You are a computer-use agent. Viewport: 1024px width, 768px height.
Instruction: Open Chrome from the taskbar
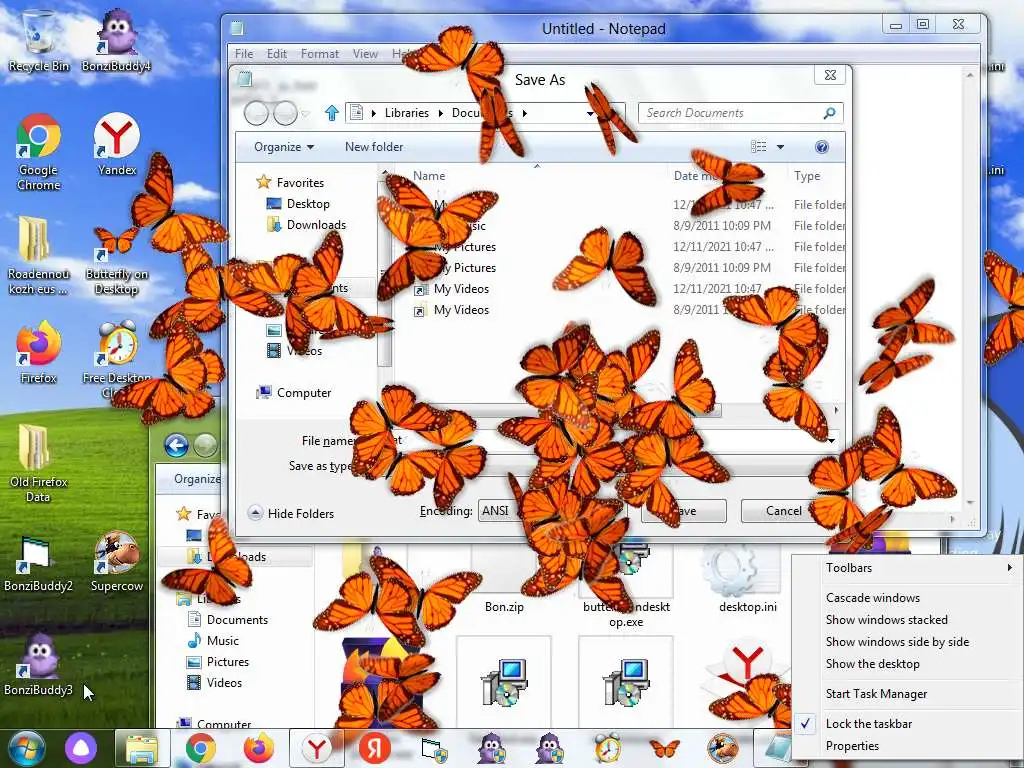[x=200, y=749]
